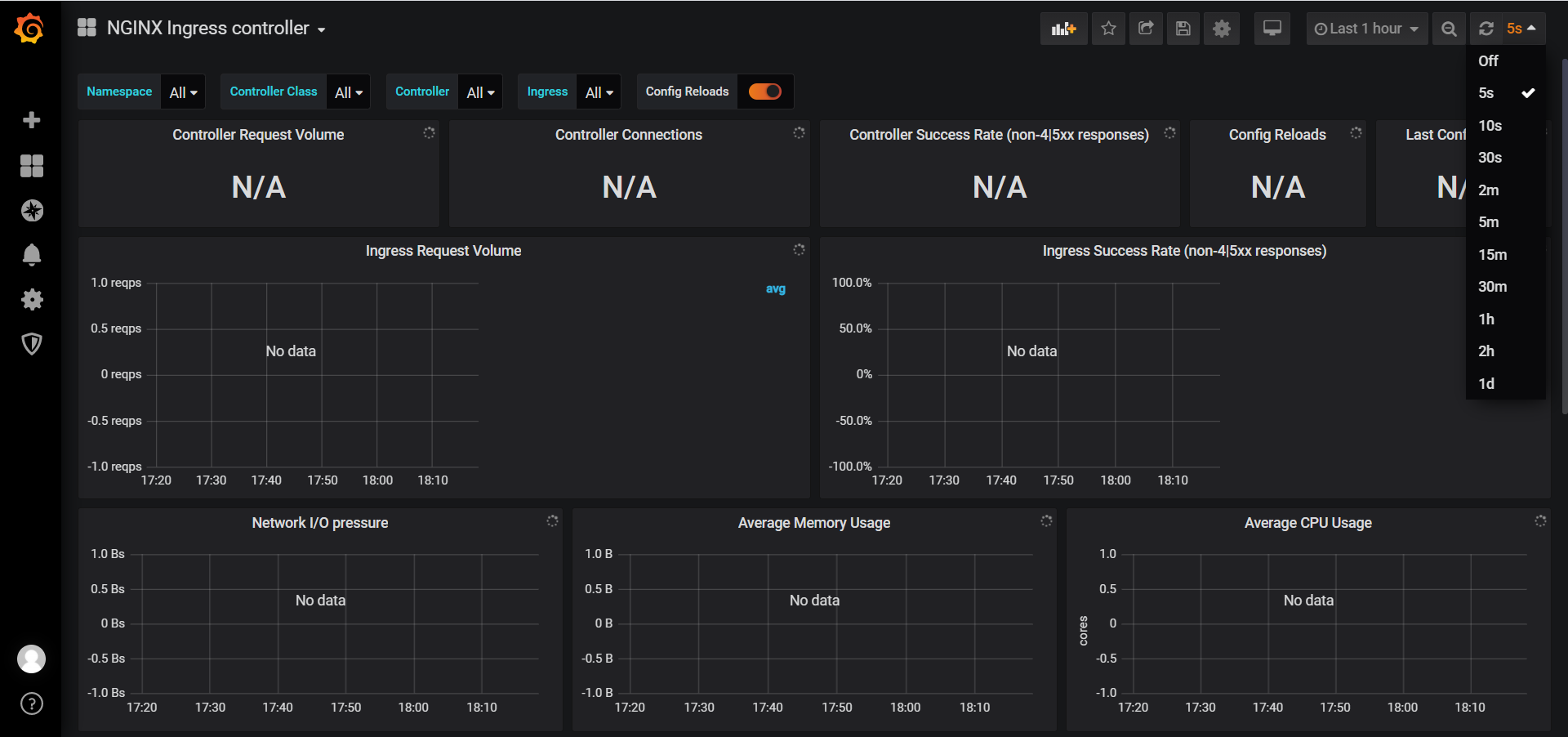Screen dimensions: 1568x737
Task: Click Network I/O pressure loading spinner
Action: (552, 520)
